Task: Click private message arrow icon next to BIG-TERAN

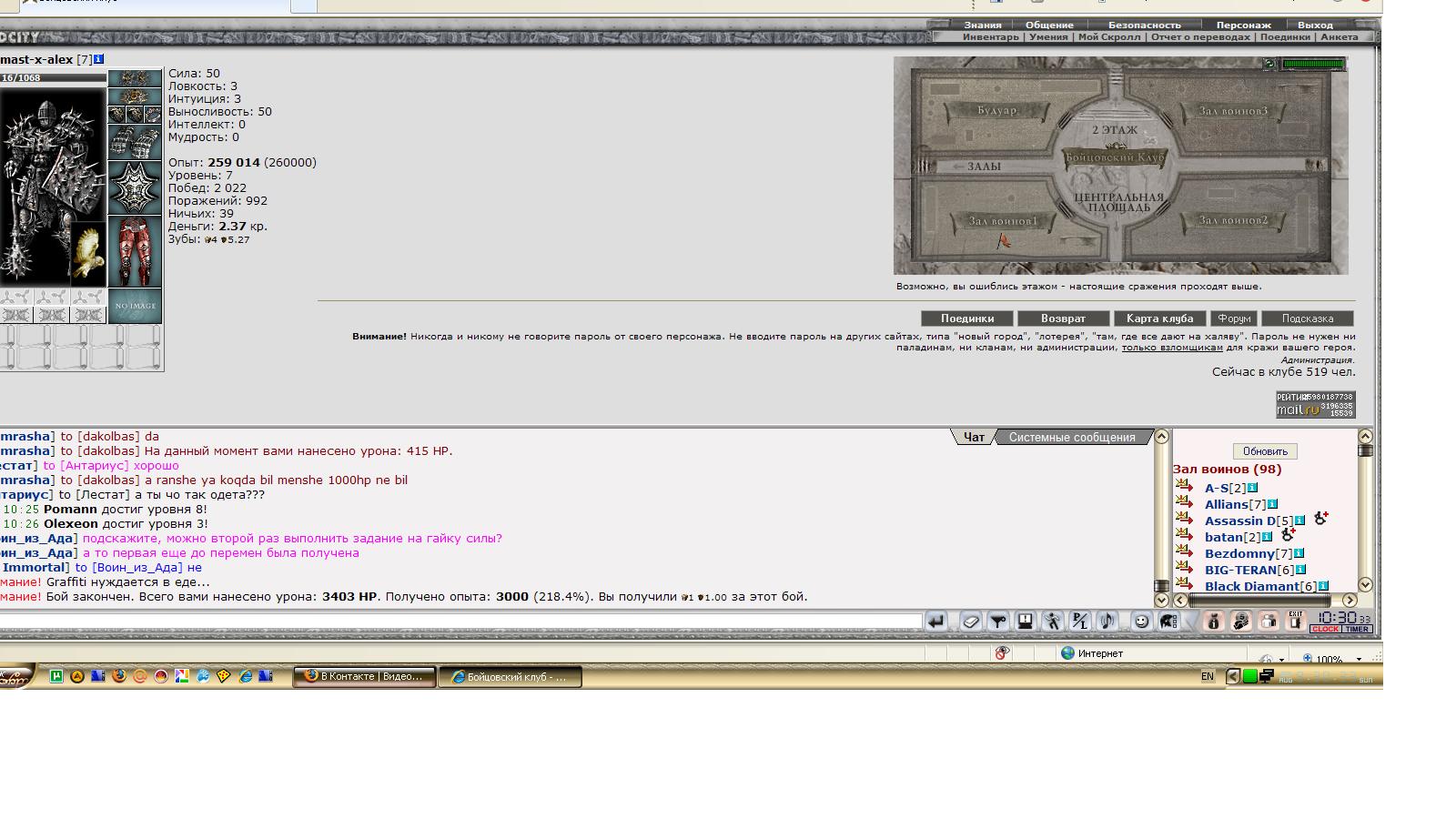Action: (1184, 568)
